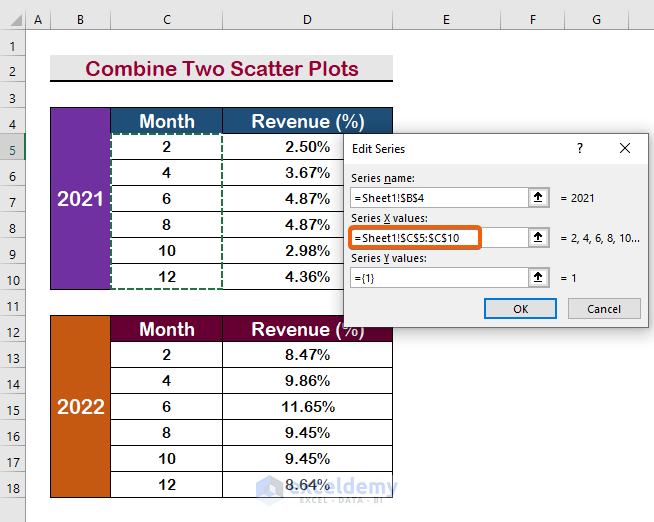Select column D header

(307, 19)
